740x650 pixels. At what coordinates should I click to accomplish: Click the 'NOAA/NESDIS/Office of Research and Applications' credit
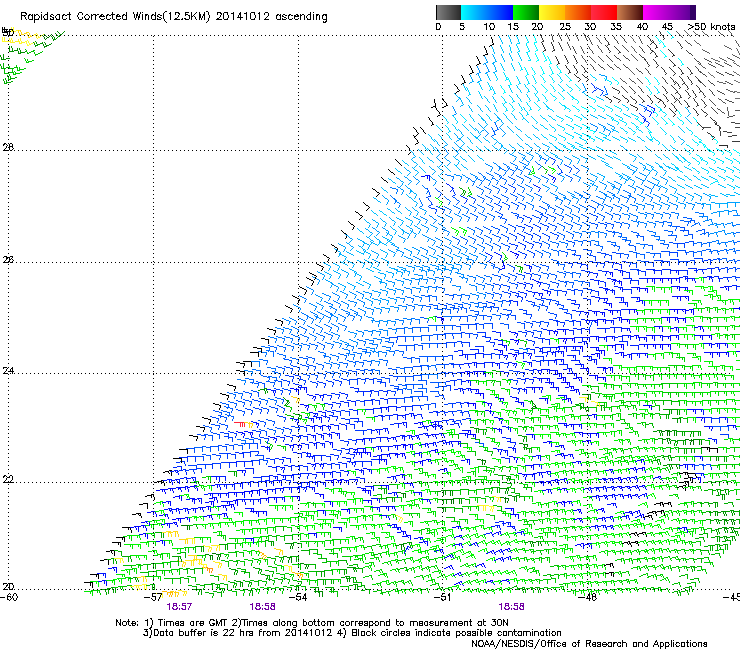(x=589, y=644)
